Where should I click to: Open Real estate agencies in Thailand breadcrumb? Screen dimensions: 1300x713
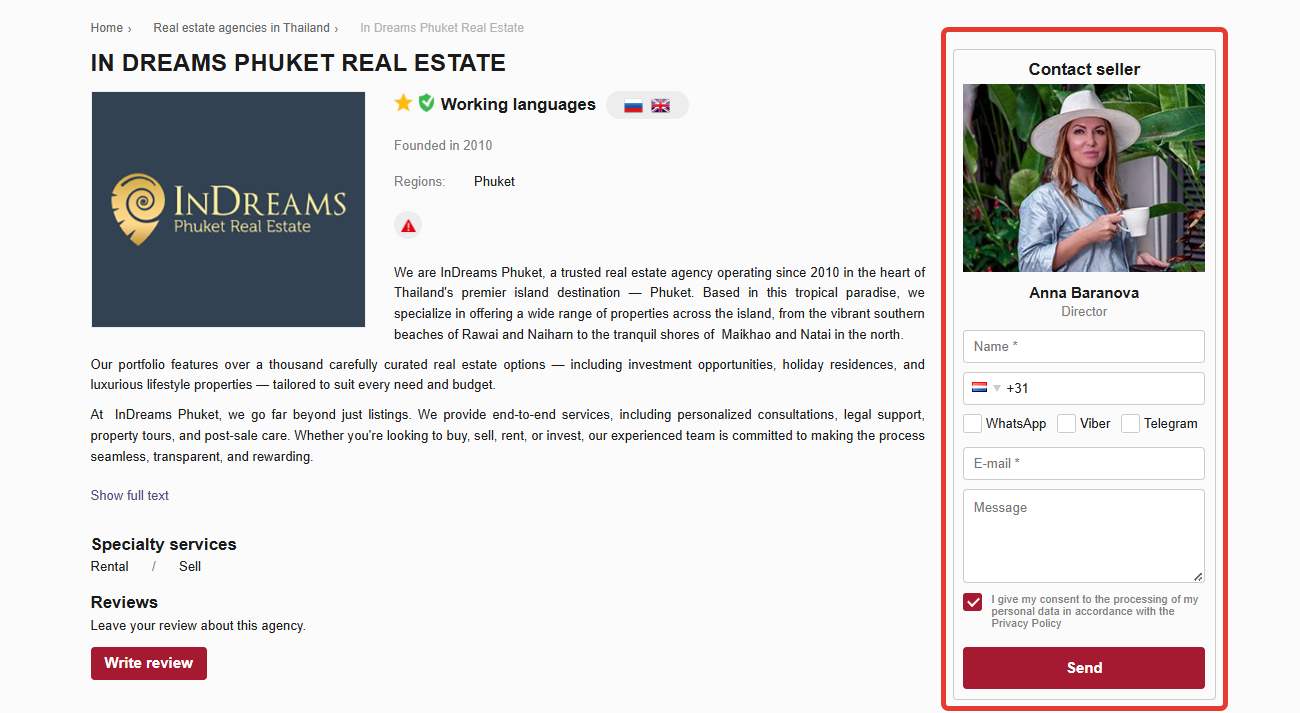(x=241, y=28)
